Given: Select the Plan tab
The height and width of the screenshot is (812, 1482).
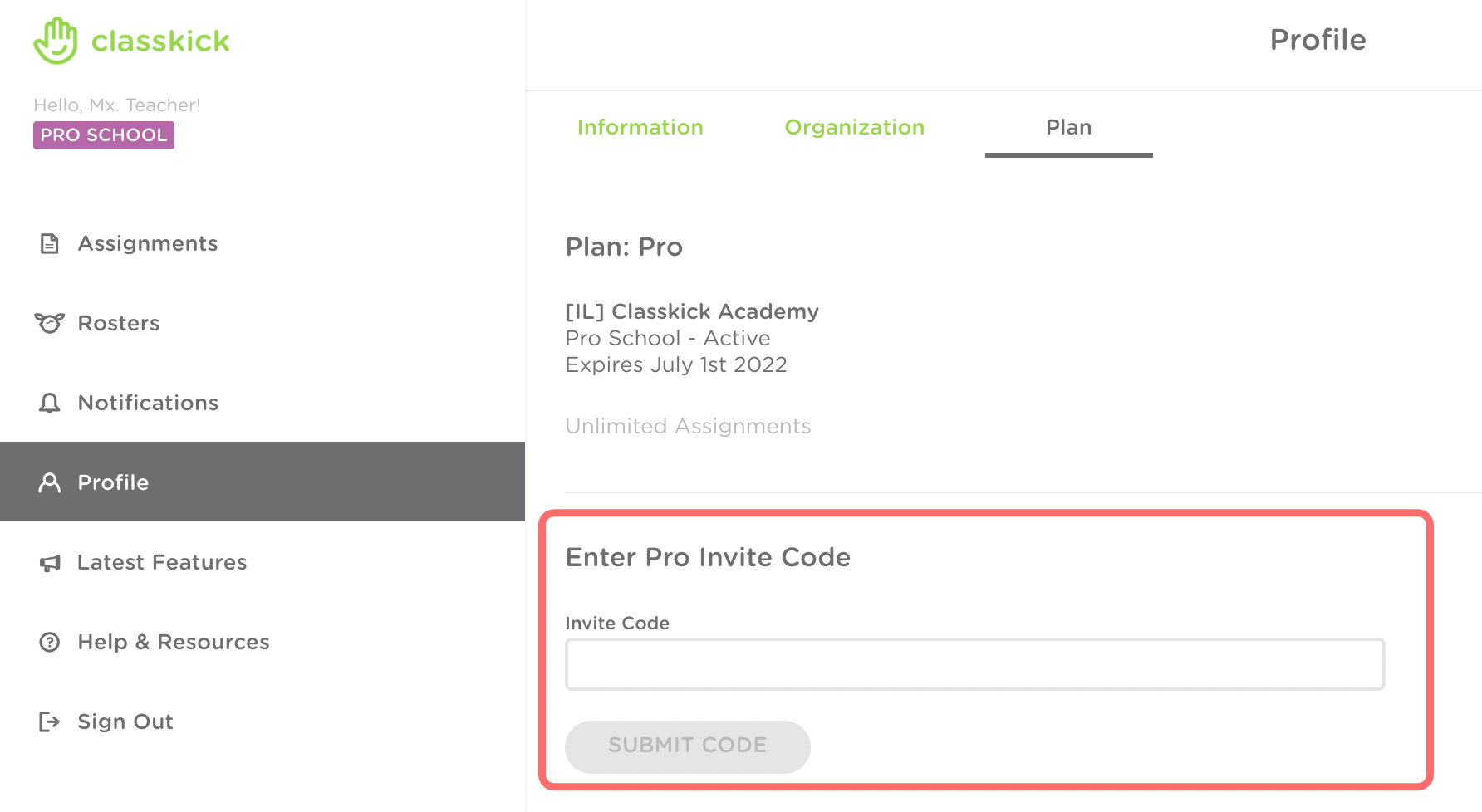Looking at the screenshot, I should pos(1068,127).
